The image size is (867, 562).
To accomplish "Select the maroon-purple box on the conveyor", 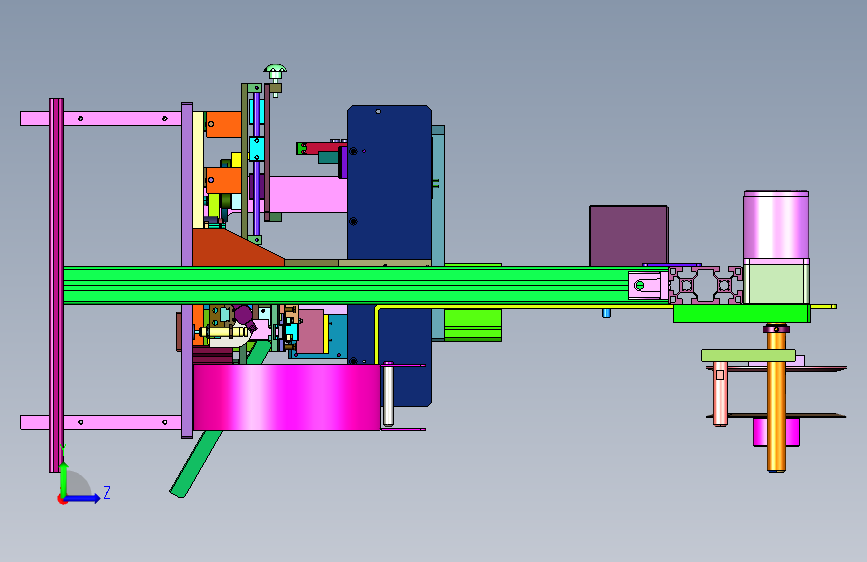I will [628, 236].
